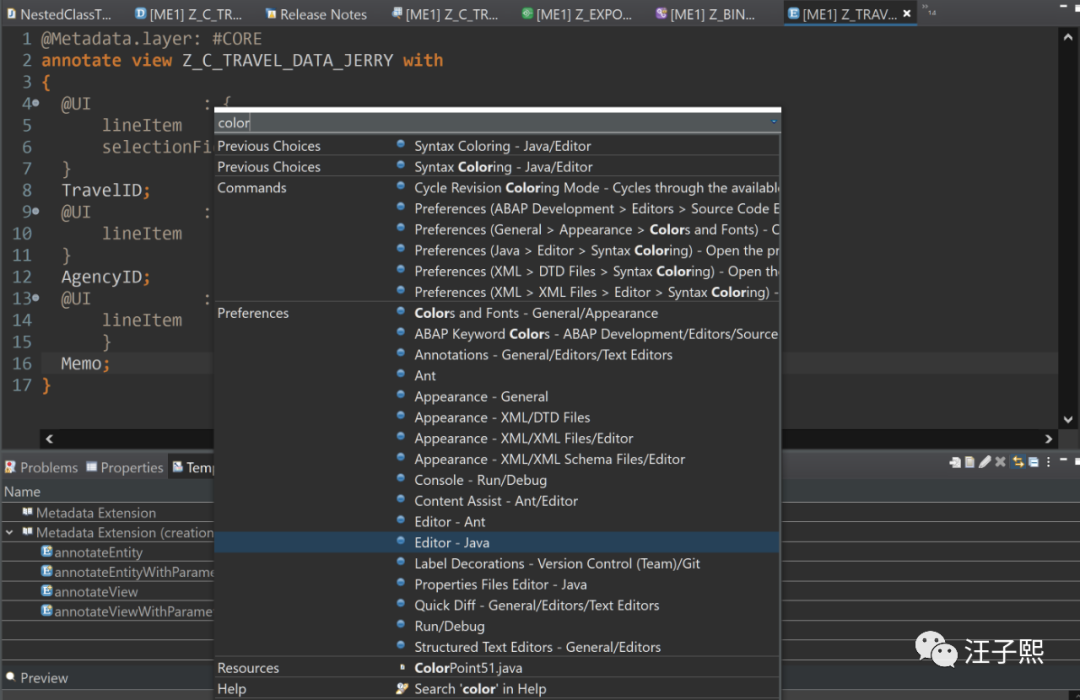Click the new template page icon
Viewport: 1080px width, 700px height.
970,462
